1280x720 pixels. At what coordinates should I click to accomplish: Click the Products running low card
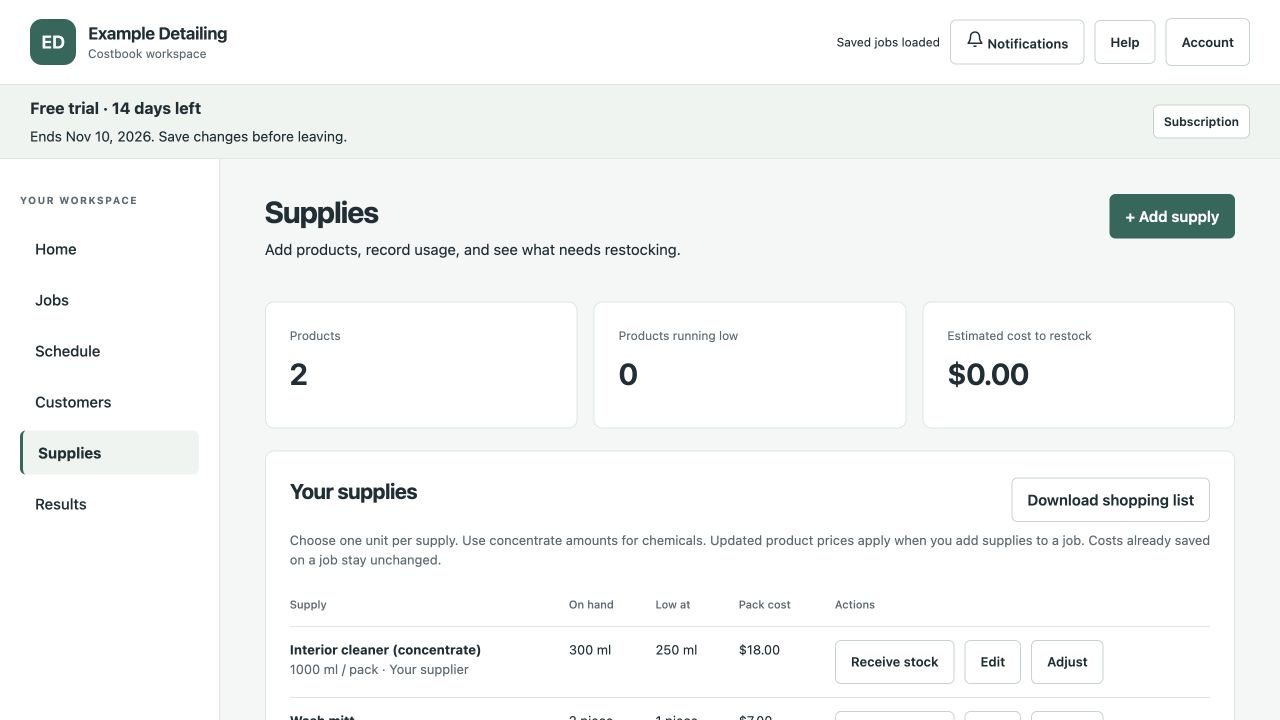750,365
